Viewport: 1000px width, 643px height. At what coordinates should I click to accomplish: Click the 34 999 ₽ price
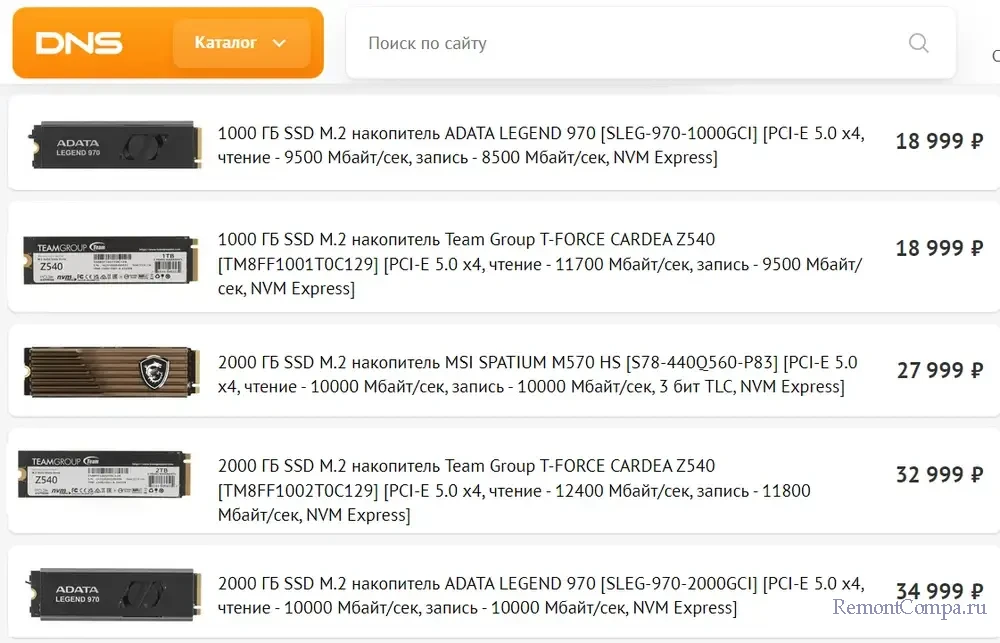point(939,590)
